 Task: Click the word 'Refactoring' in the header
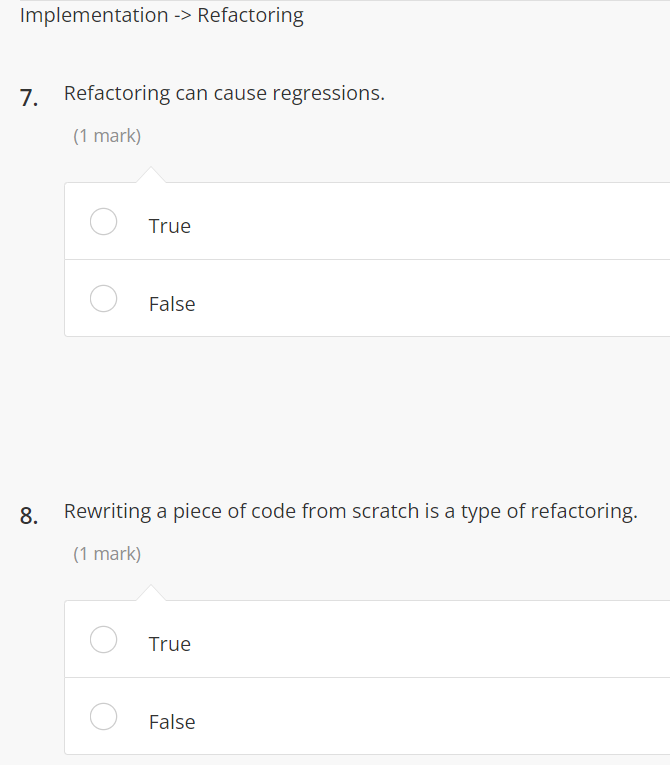[x=250, y=16]
